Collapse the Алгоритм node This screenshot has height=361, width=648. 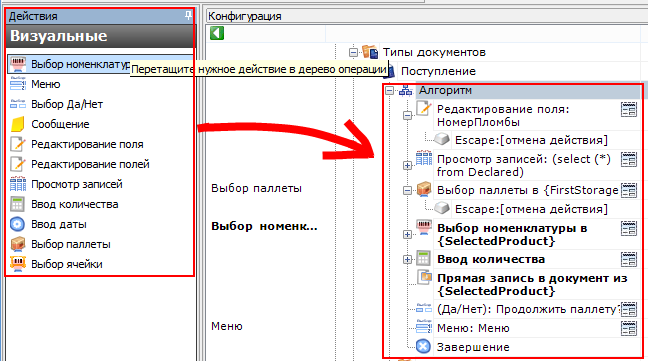click(x=389, y=90)
